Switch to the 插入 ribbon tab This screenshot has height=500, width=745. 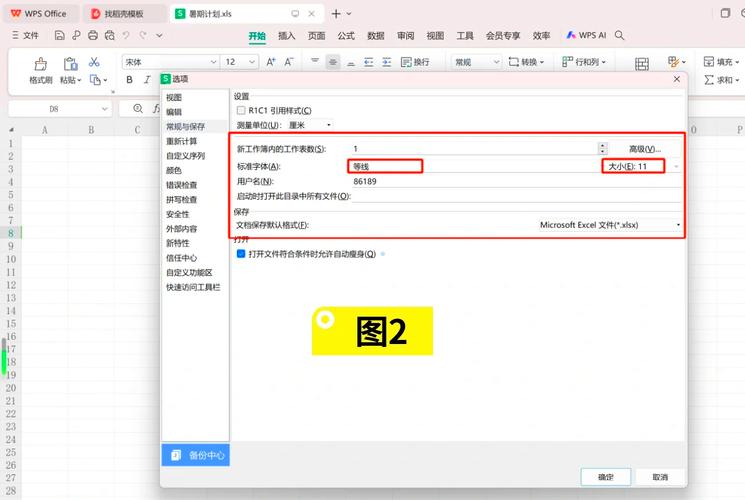point(287,36)
